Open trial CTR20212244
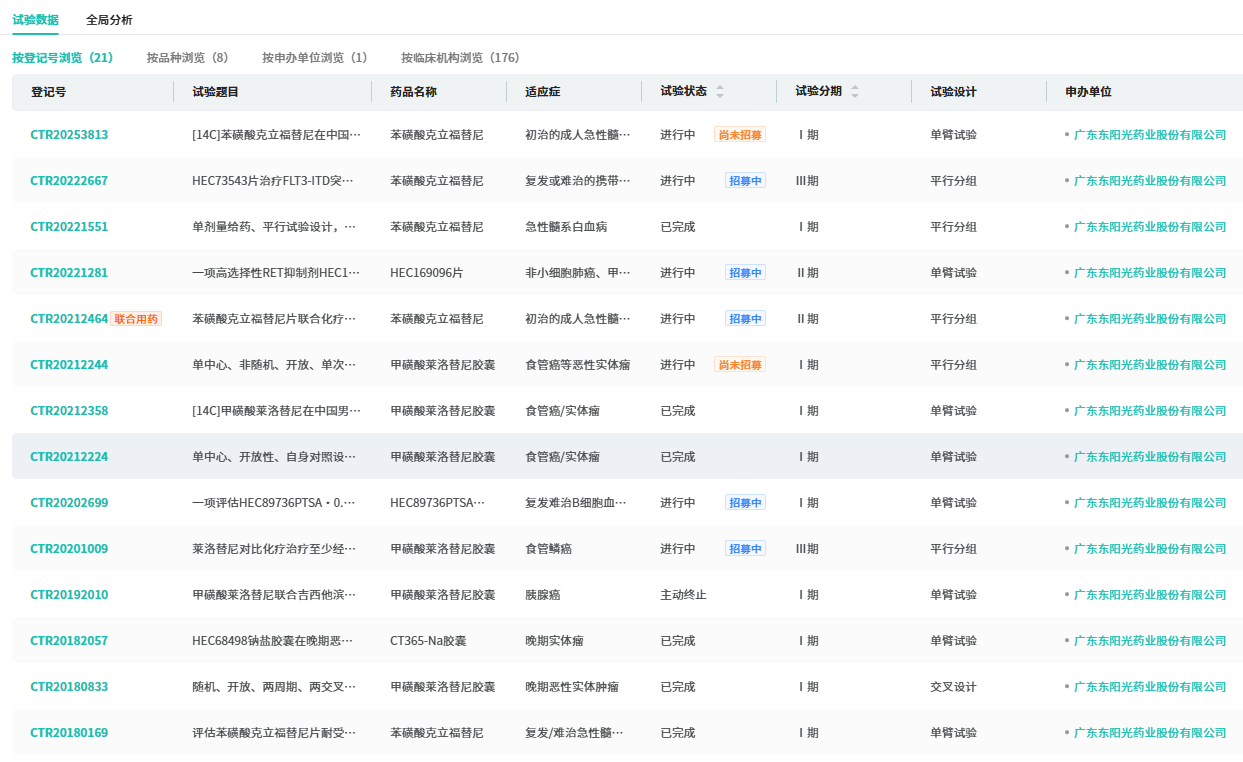This screenshot has height=762, width=1243. pyautogui.click(x=69, y=365)
